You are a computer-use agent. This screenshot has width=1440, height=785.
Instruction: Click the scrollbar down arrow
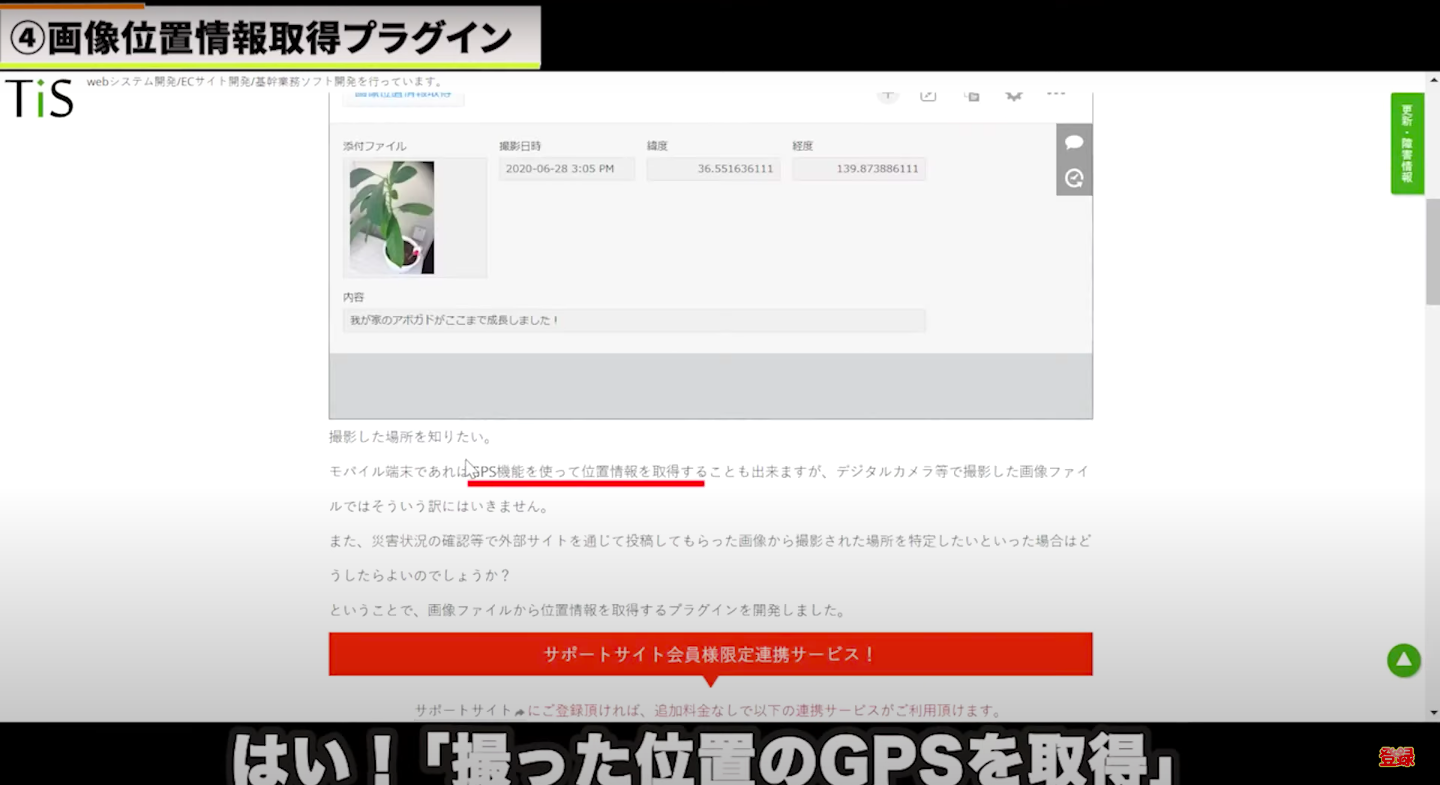click(x=1432, y=713)
